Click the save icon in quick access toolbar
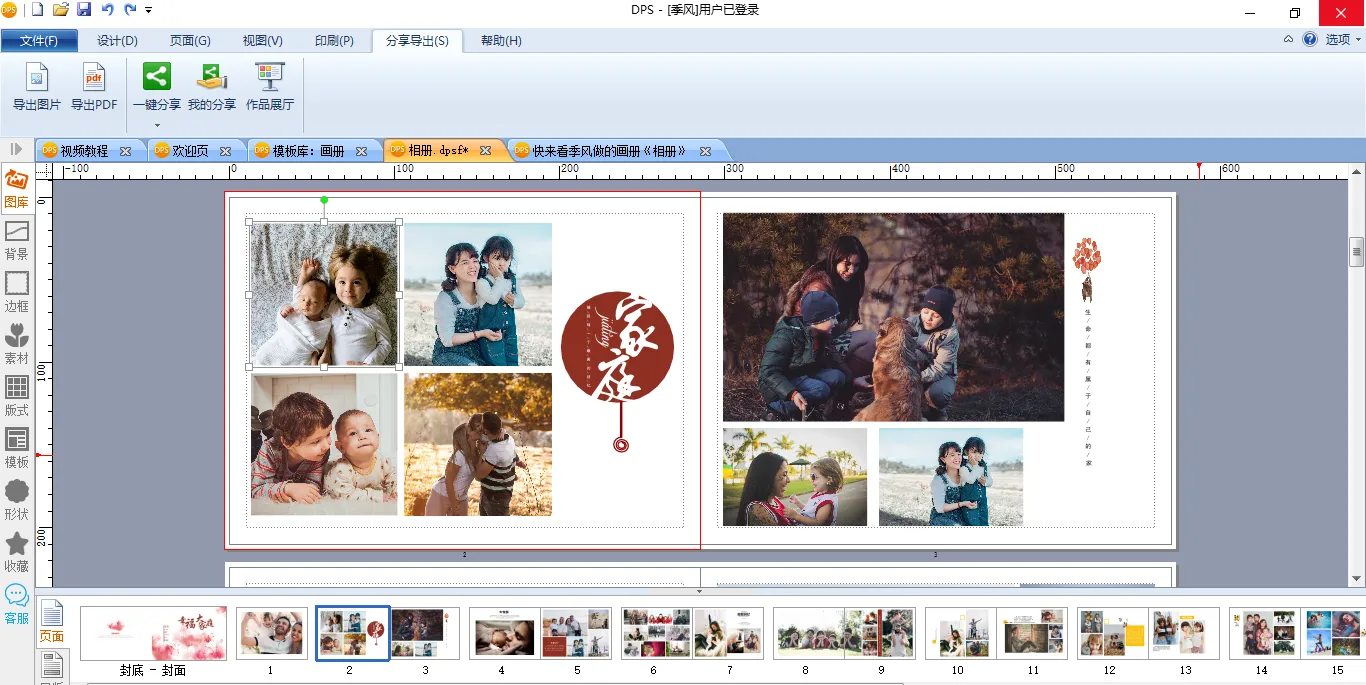 [x=84, y=10]
